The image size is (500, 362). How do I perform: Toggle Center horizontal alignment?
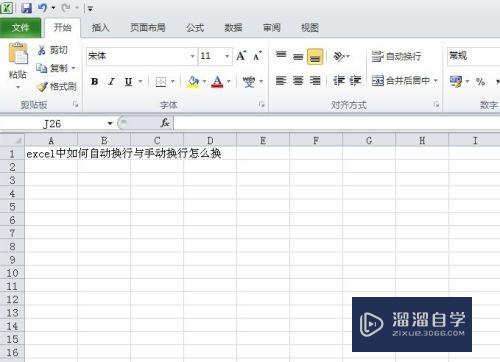coord(298,81)
